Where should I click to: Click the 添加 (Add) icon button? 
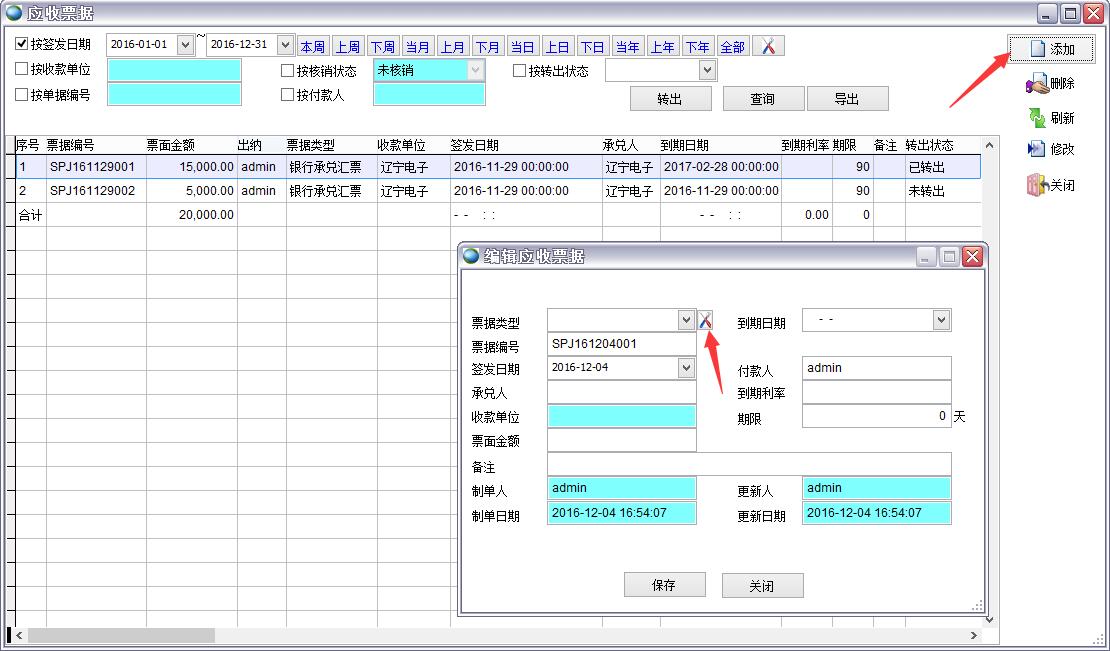click(x=1051, y=49)
